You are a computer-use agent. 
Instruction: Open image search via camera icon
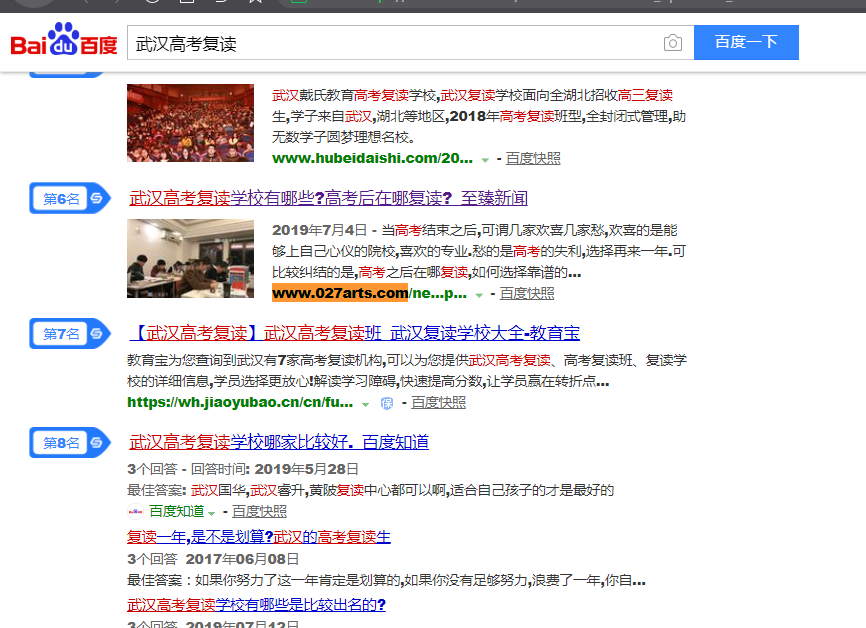click(x=672, y=43)
